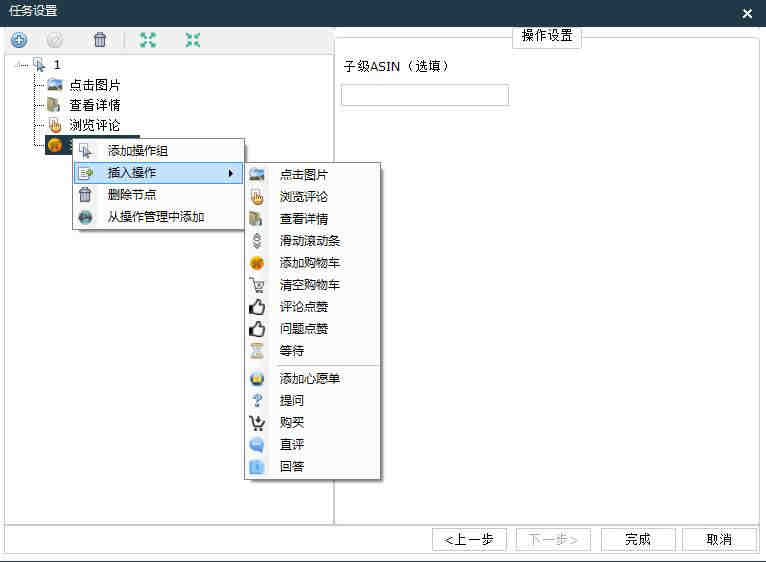
Task: Insert 等待 operation
Action: pyautogui.click(x=313, y=351)
